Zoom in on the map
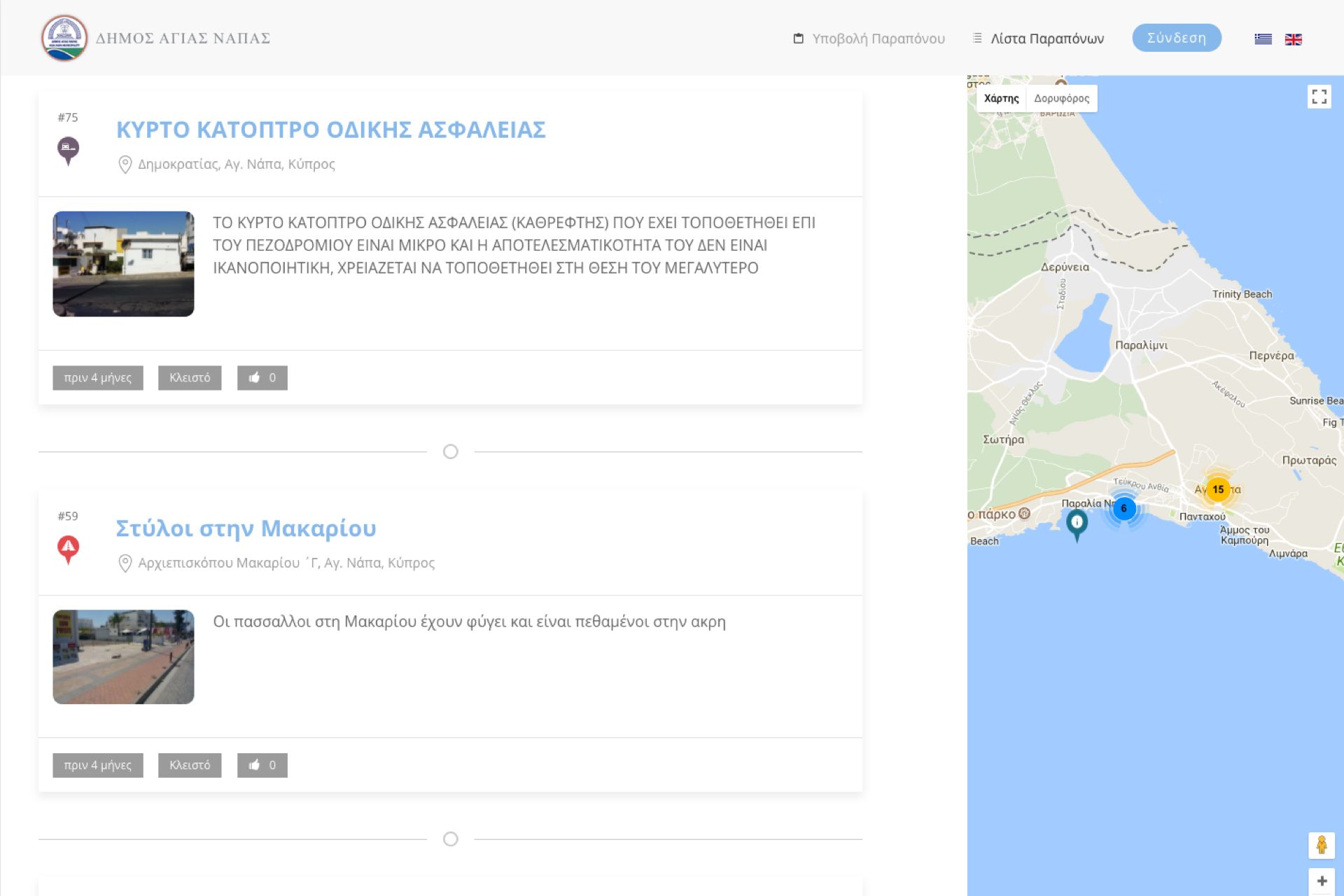The image size is (1344, 896). click(1321, 881)
